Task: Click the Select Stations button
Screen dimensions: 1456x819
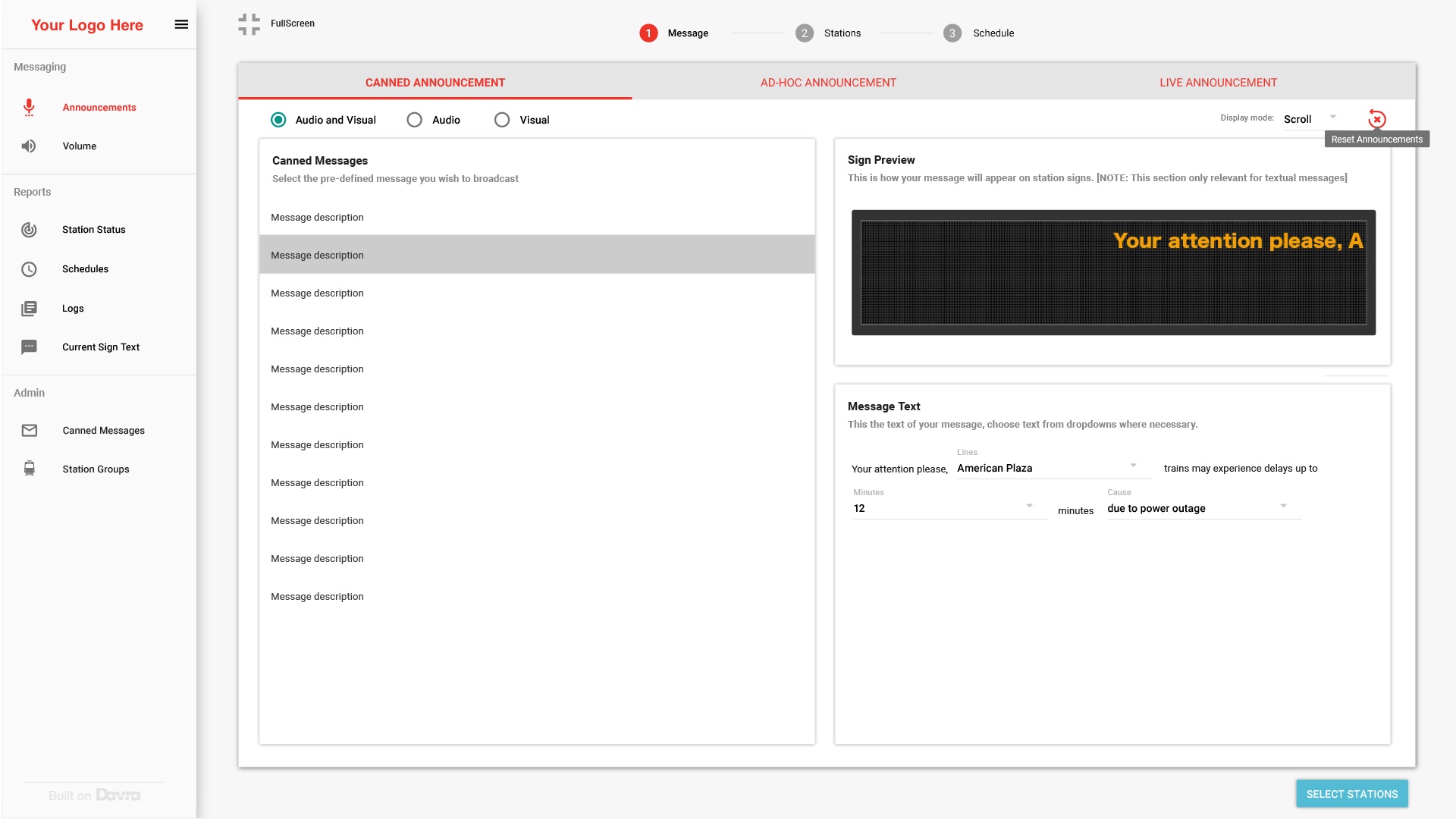Action: coord(1352,794)
